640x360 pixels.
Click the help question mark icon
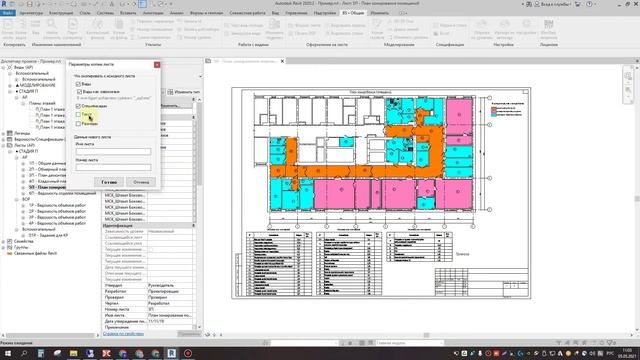589,4
